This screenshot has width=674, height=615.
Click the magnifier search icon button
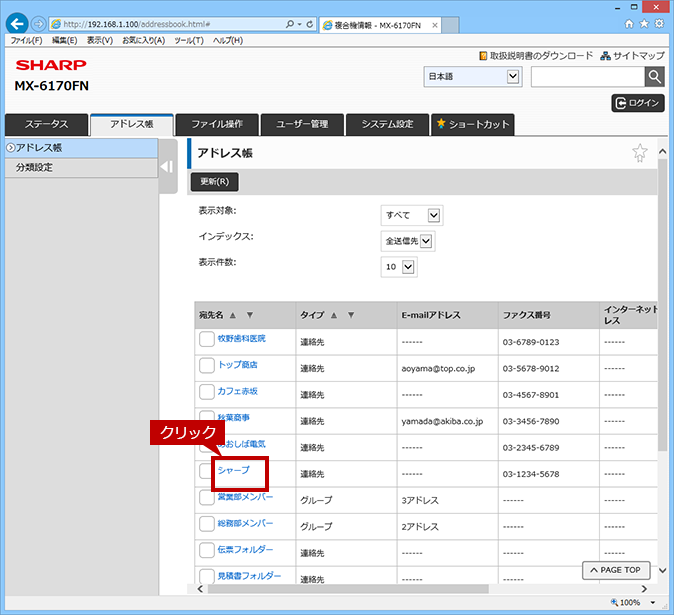point(654,77)
